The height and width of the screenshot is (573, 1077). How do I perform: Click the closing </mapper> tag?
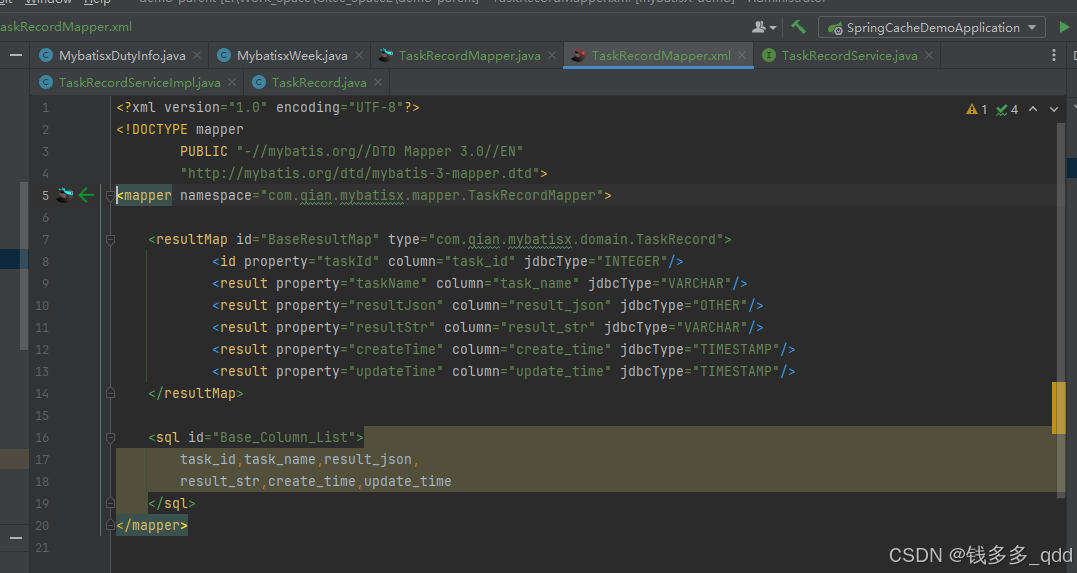[x=152, y=526]
